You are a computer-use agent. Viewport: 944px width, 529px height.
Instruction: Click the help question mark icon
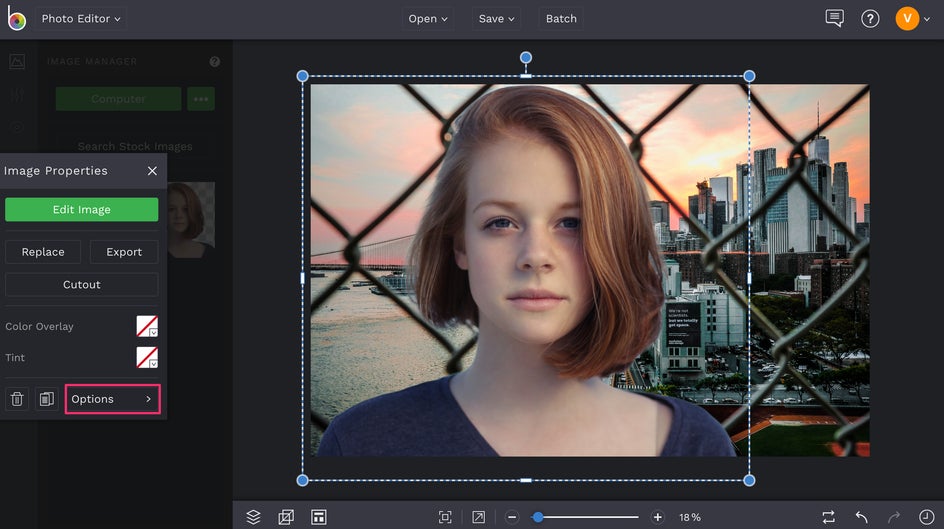coord(870,18)
